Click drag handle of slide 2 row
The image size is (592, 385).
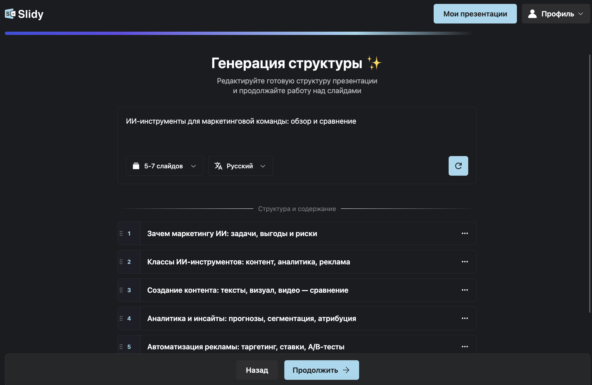pos(121,262)
